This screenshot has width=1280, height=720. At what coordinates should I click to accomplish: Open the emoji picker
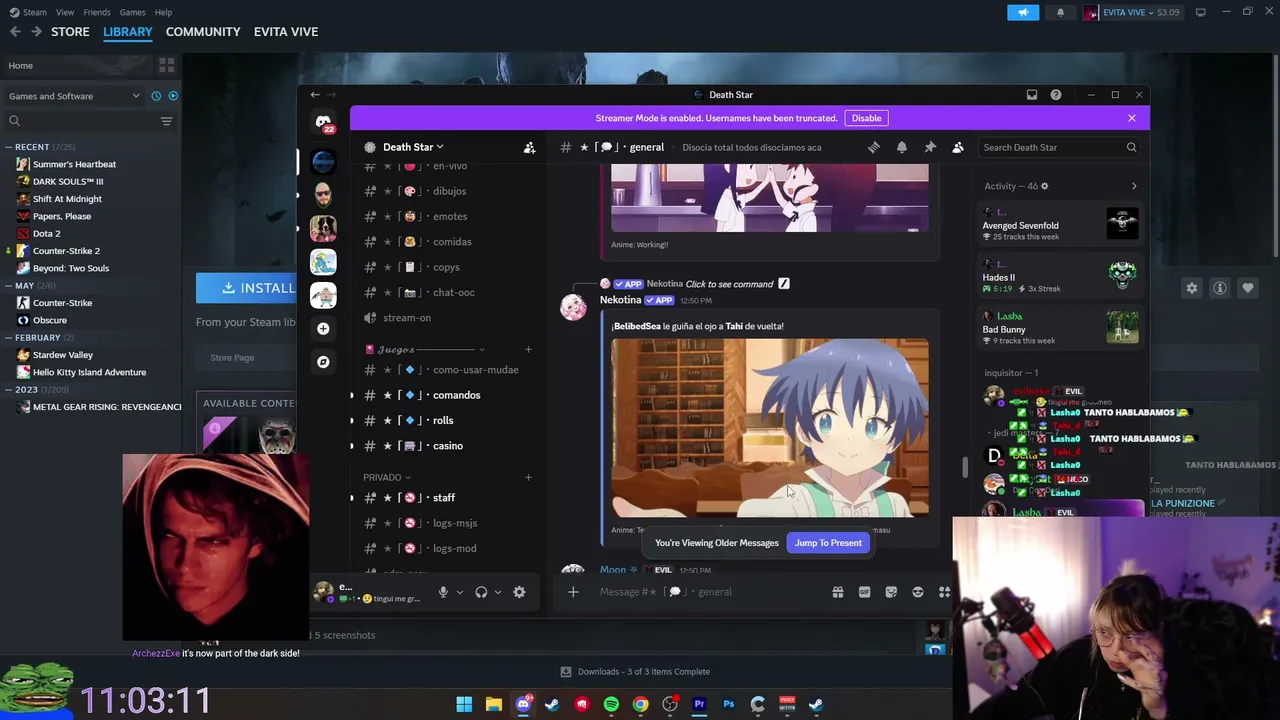click(x=918, y=592)
